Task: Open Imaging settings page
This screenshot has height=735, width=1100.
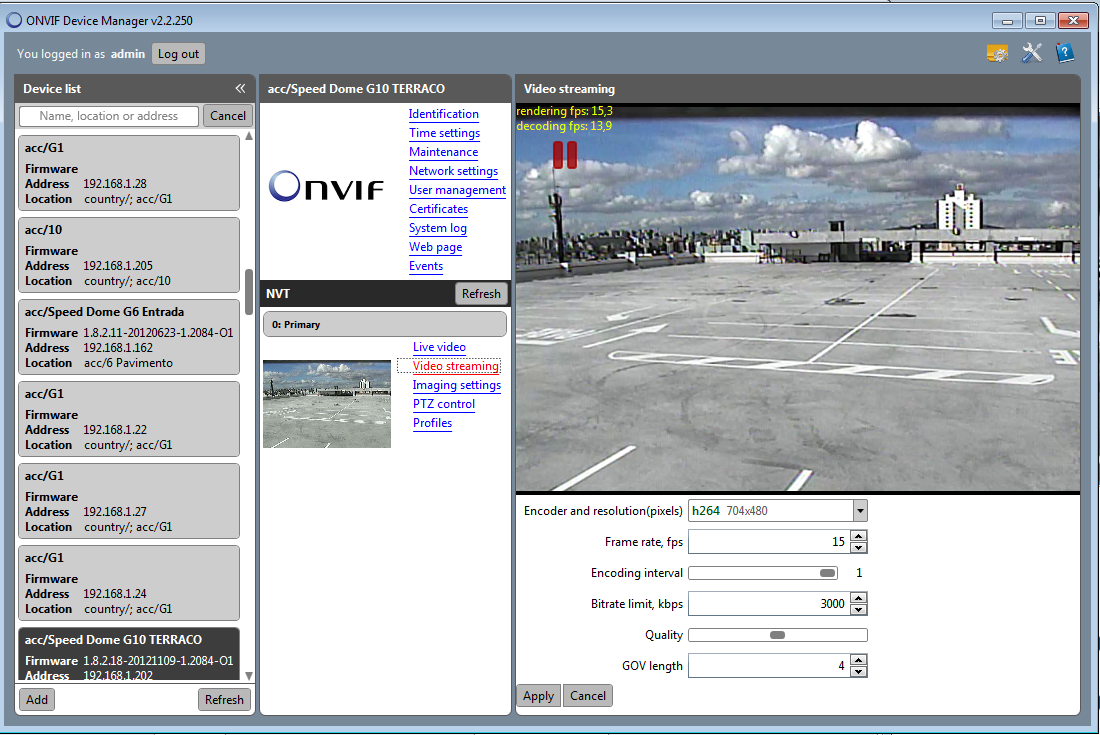Action: coord(456,385)
